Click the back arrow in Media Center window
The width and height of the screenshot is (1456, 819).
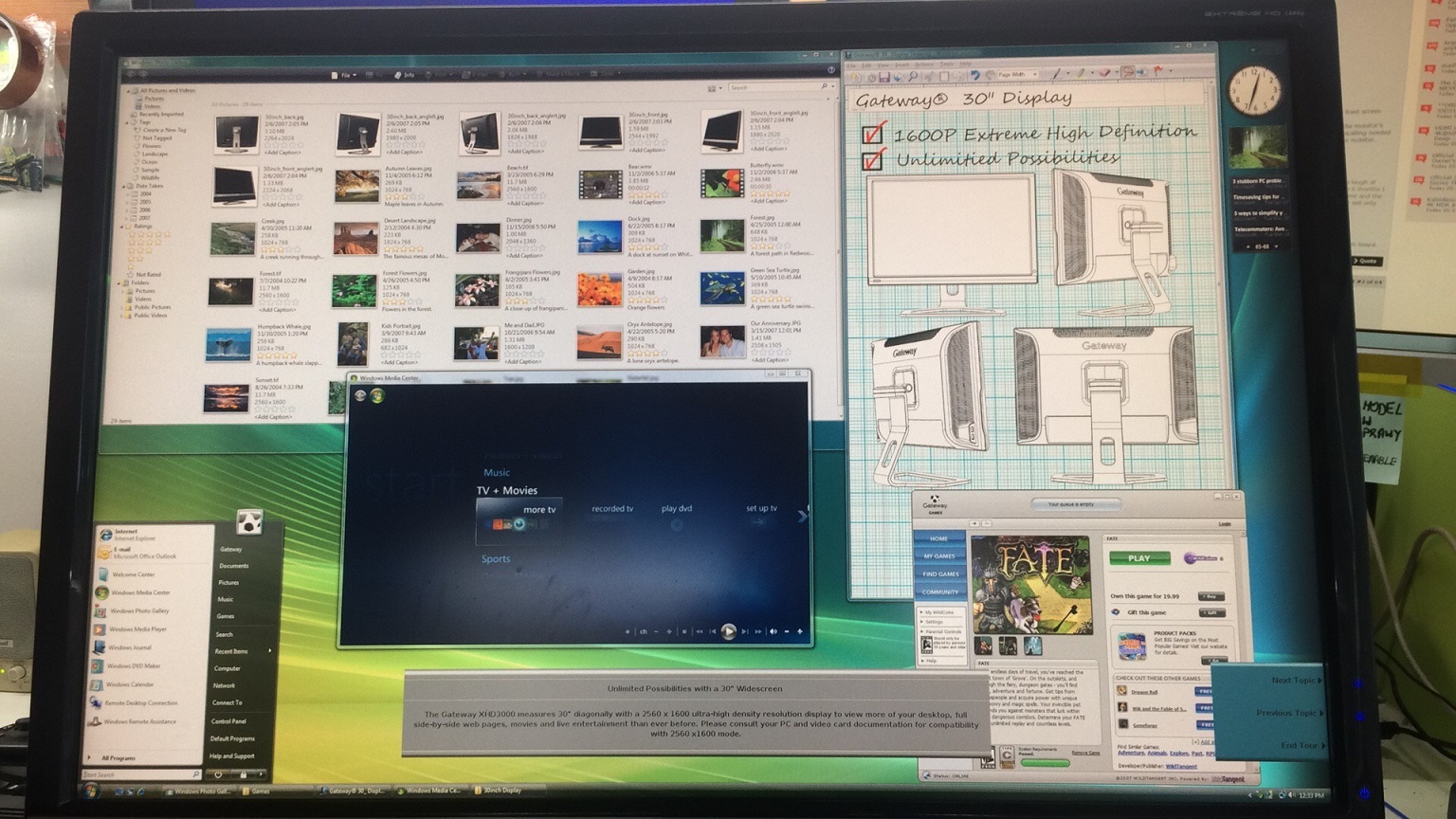[x=361, y=395]
